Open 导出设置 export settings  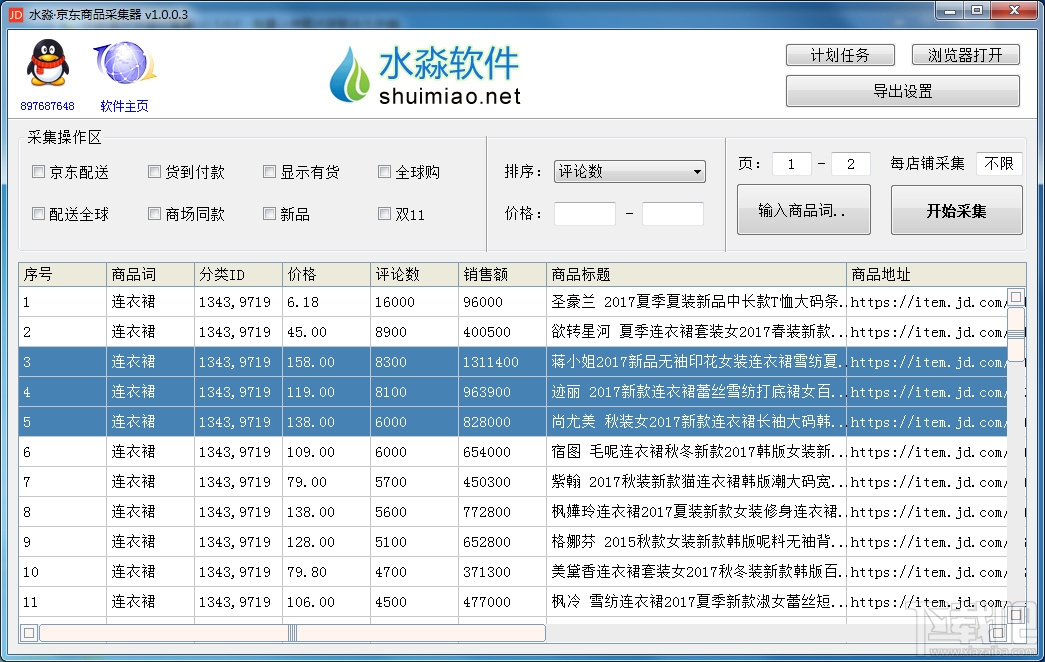click(x=902, y=91)
